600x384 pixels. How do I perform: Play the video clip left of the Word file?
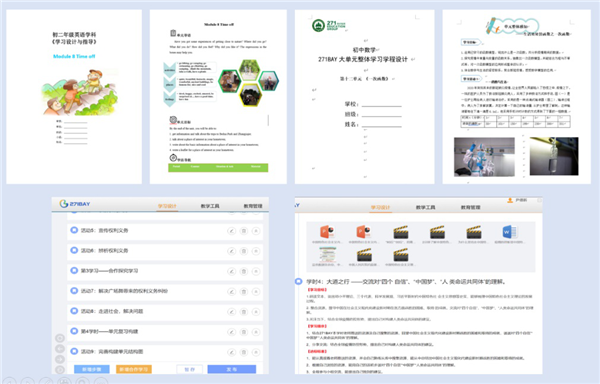[473, 232]
